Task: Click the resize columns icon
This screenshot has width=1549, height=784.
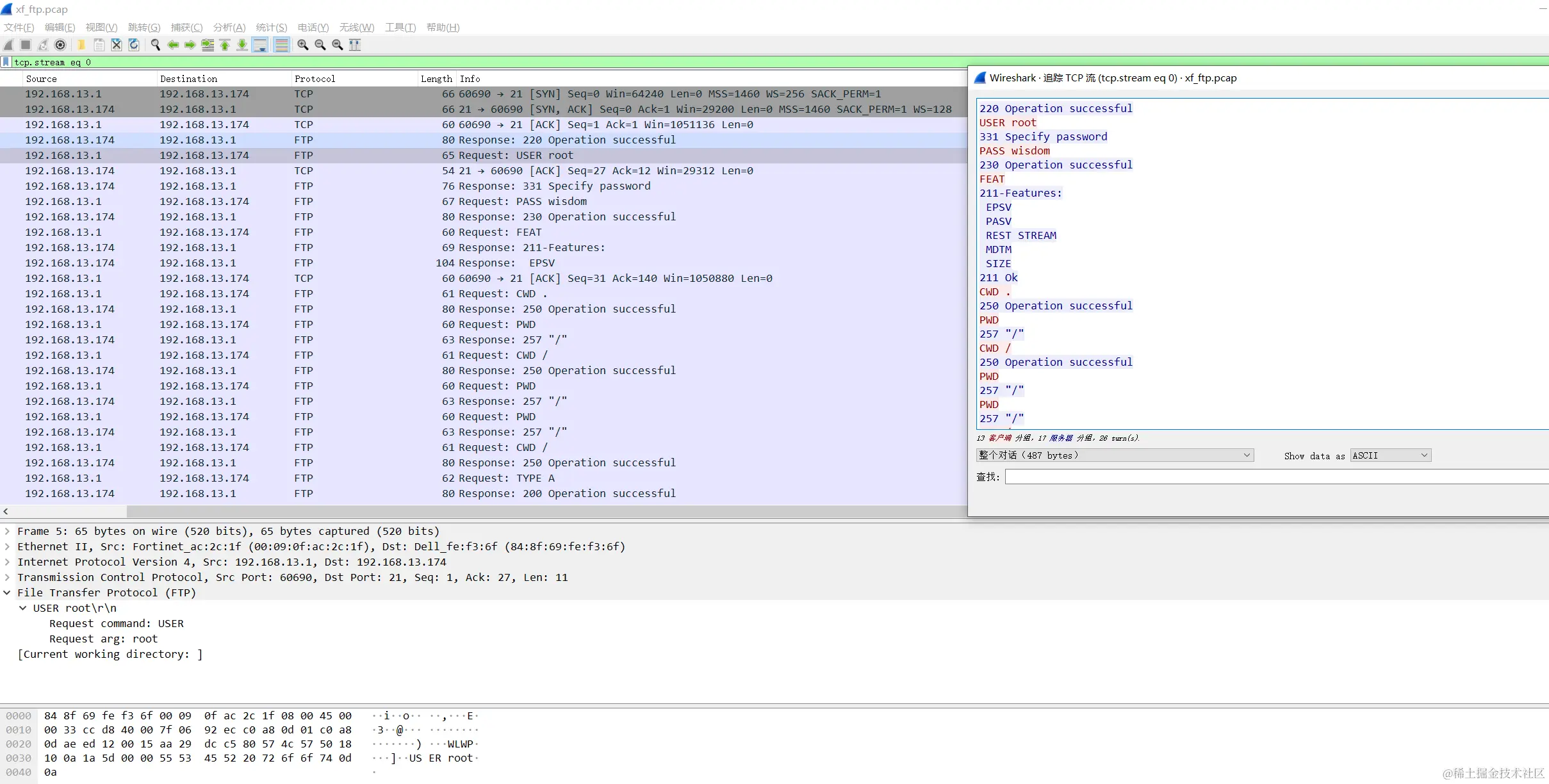Action: click(355, 45)
